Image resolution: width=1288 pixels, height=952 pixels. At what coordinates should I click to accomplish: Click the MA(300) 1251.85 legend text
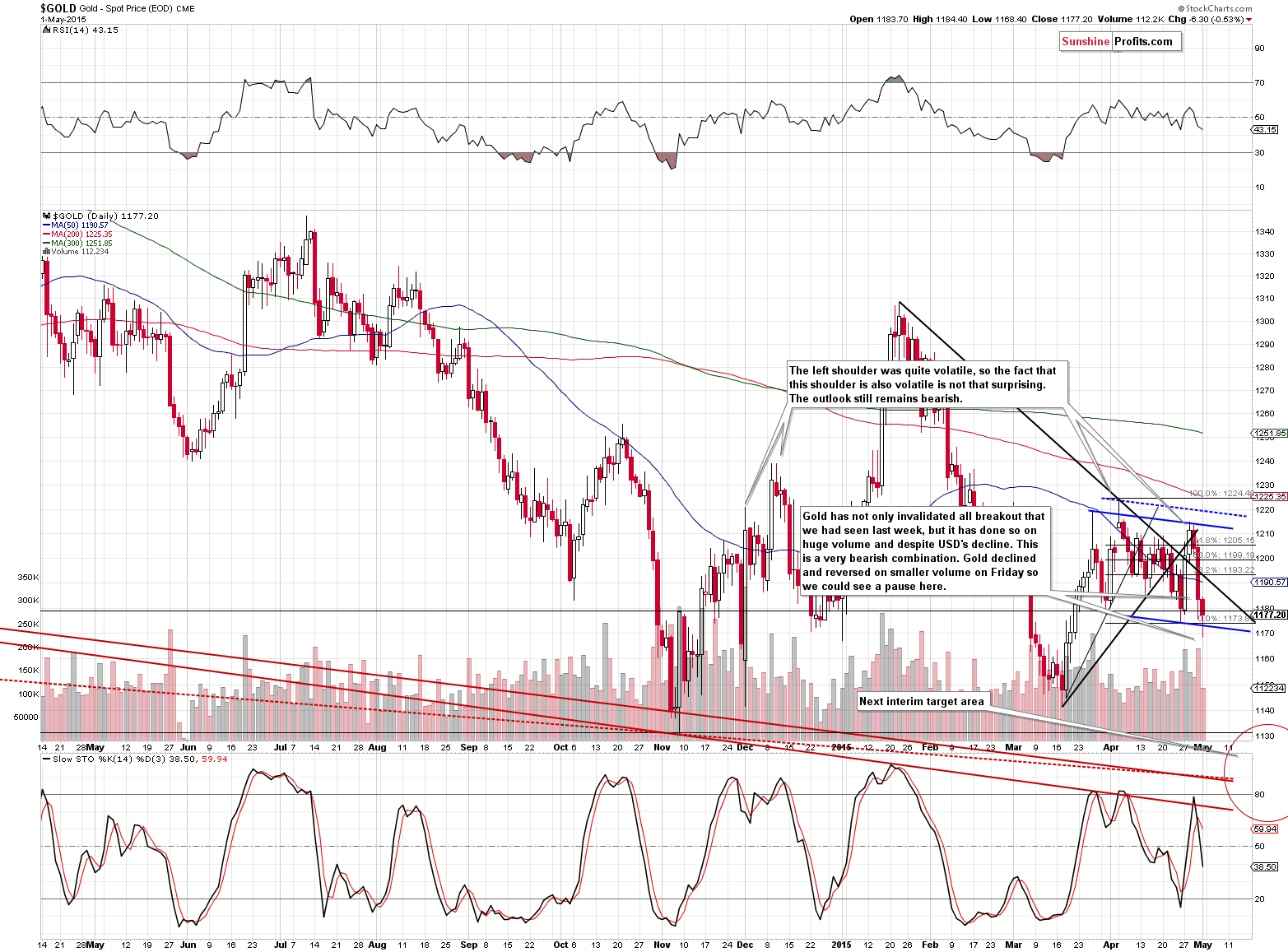(x=82, y=244)
